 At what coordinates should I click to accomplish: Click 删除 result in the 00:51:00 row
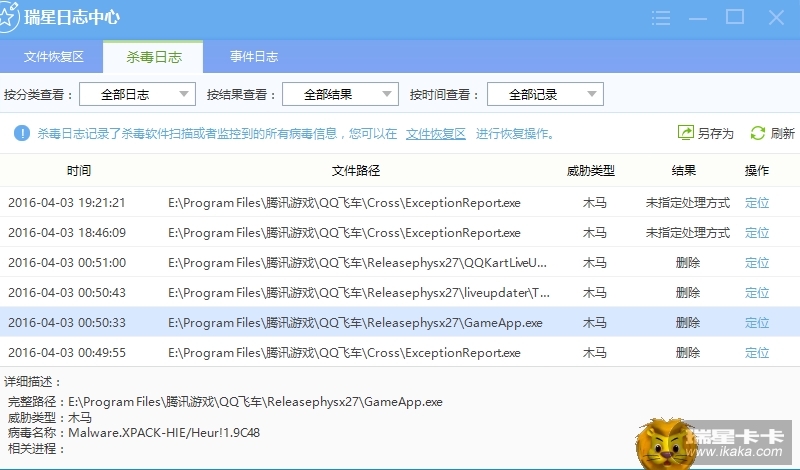coord(688,263)
